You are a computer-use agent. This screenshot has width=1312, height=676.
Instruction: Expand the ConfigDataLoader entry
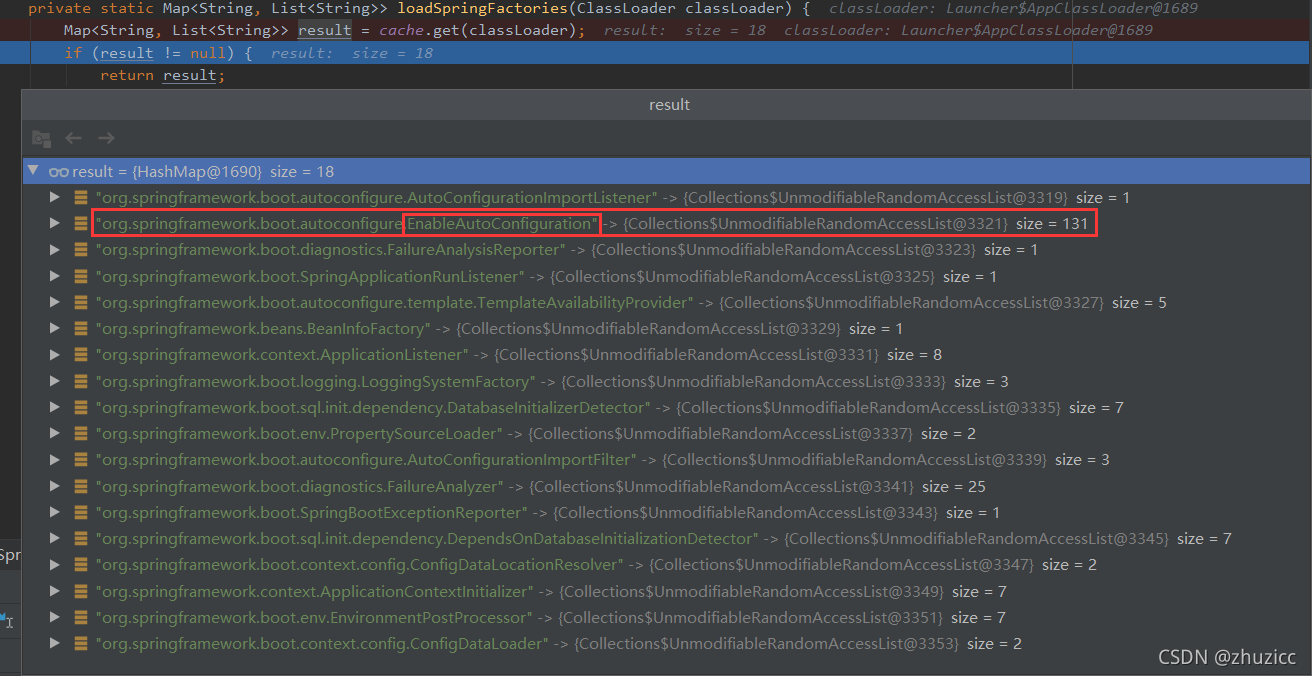pyautogui.click(x=55, y=643)
